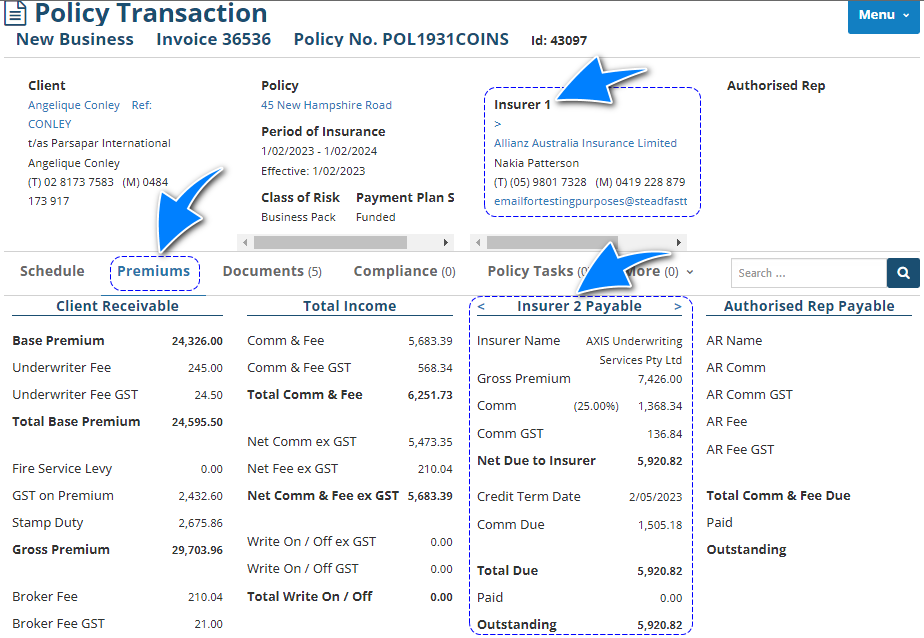Click Gross Premium value 29,703.96

pyautogui.click(x=197, y=550)
